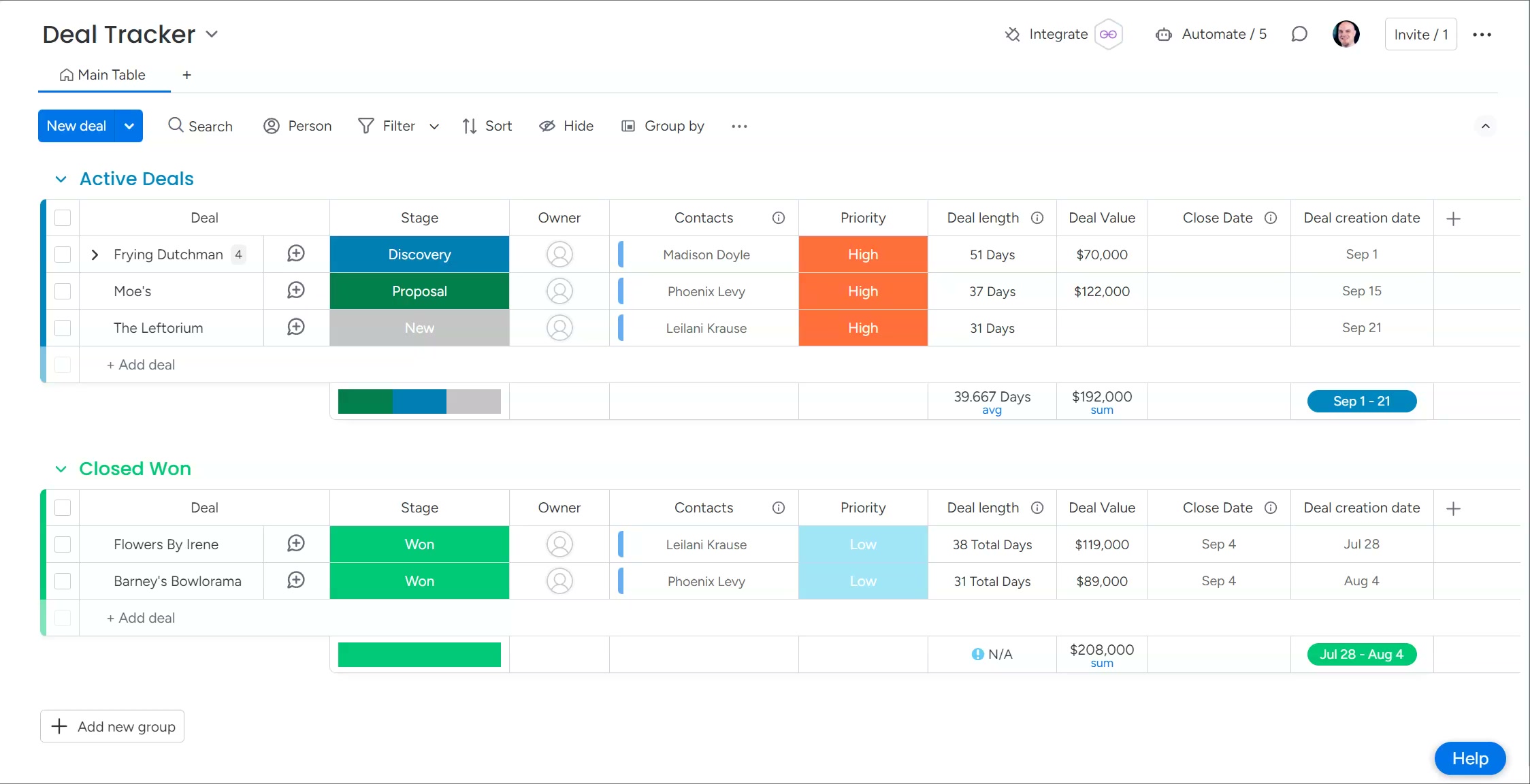Switch to the Main Table tab
Image resolution: width=1530 pixels, height=784 pixels.
[x=103, y=75]
